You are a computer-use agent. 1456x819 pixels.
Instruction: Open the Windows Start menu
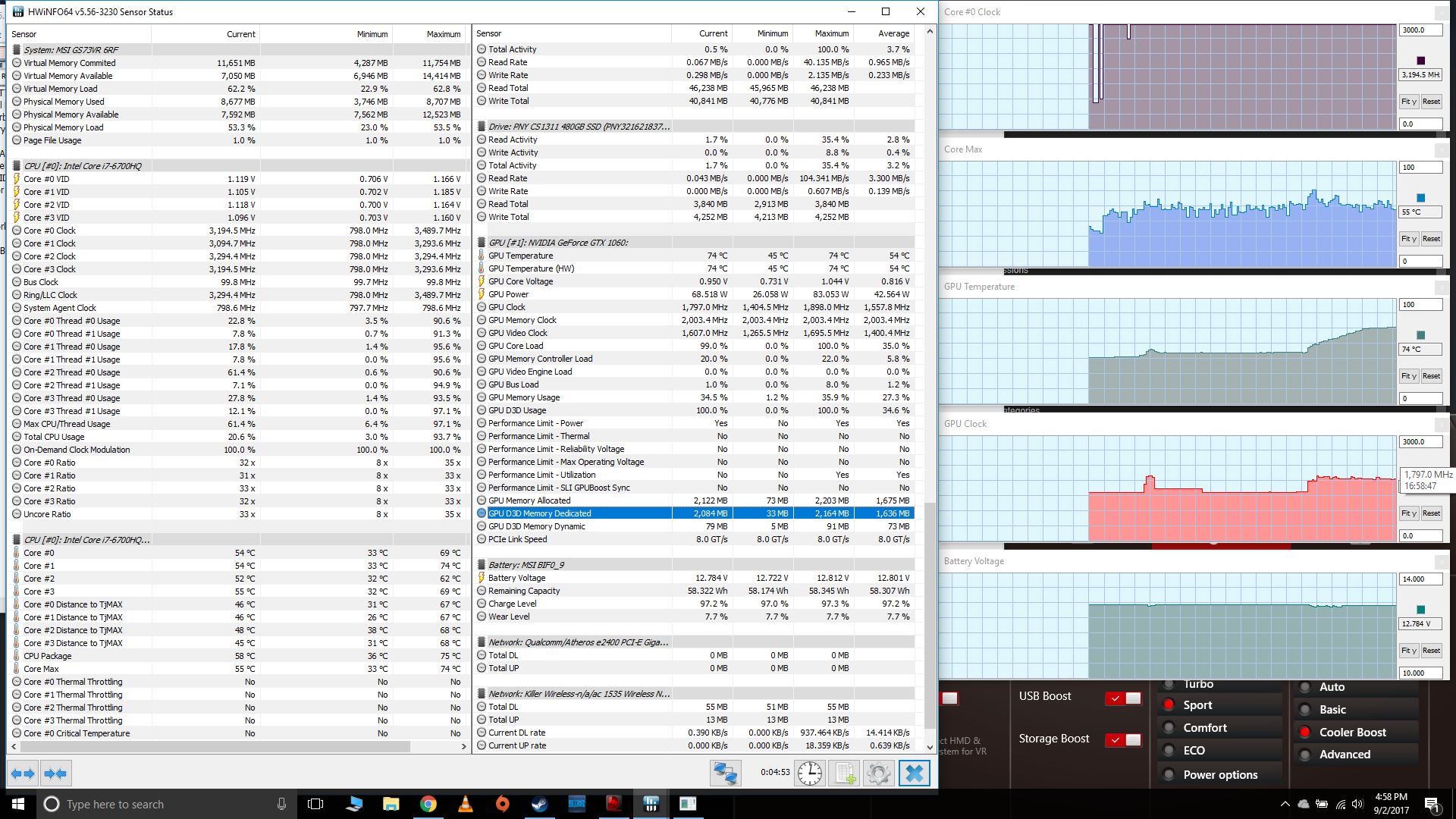pos(18,804)
